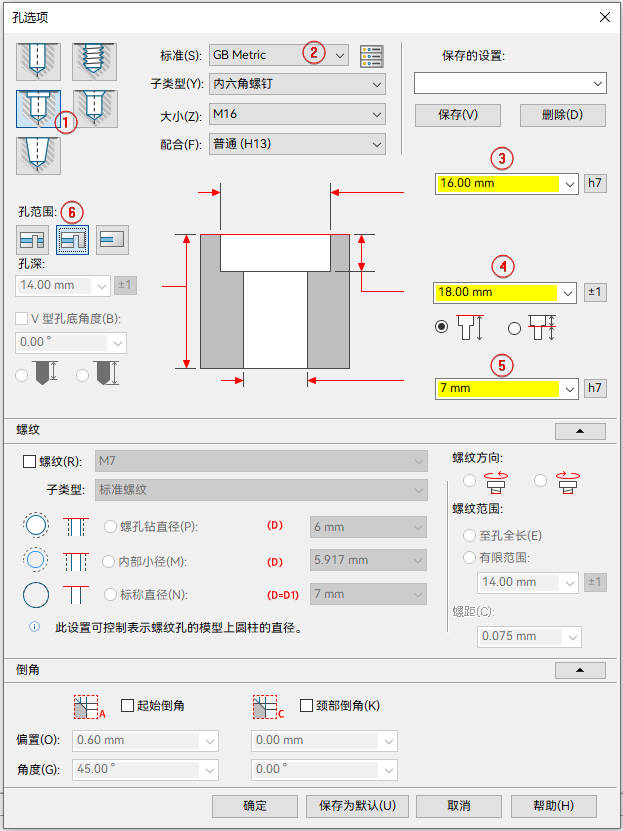The width and height of the screenshot is (623, 831).
Task: Select the countersink hole type icon
Action: point(95,109)
